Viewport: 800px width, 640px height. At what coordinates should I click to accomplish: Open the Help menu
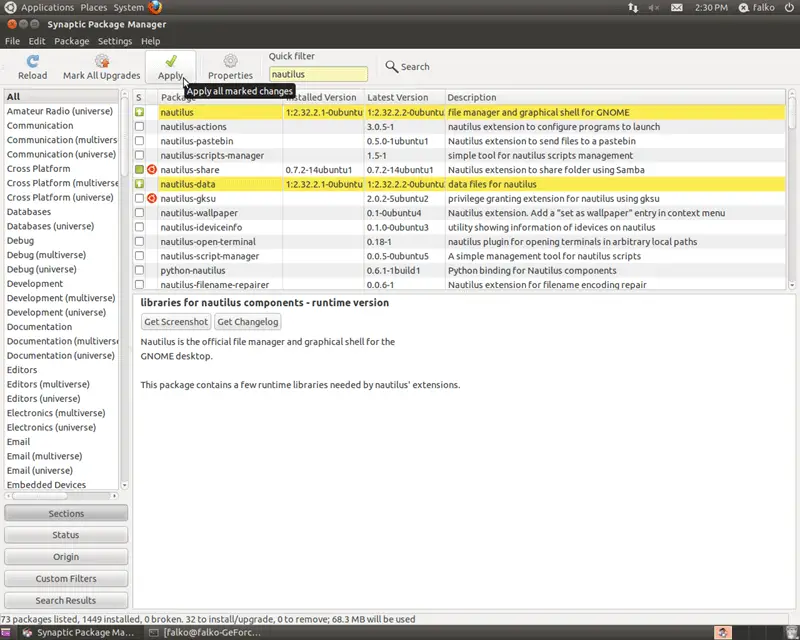pyautogui.click(x=151, y=41)
